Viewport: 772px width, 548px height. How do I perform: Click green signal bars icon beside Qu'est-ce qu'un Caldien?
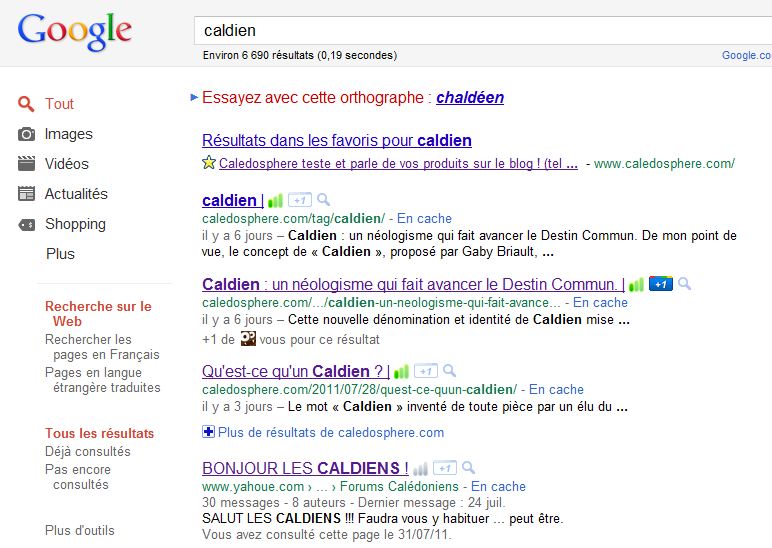coord(402,371)
